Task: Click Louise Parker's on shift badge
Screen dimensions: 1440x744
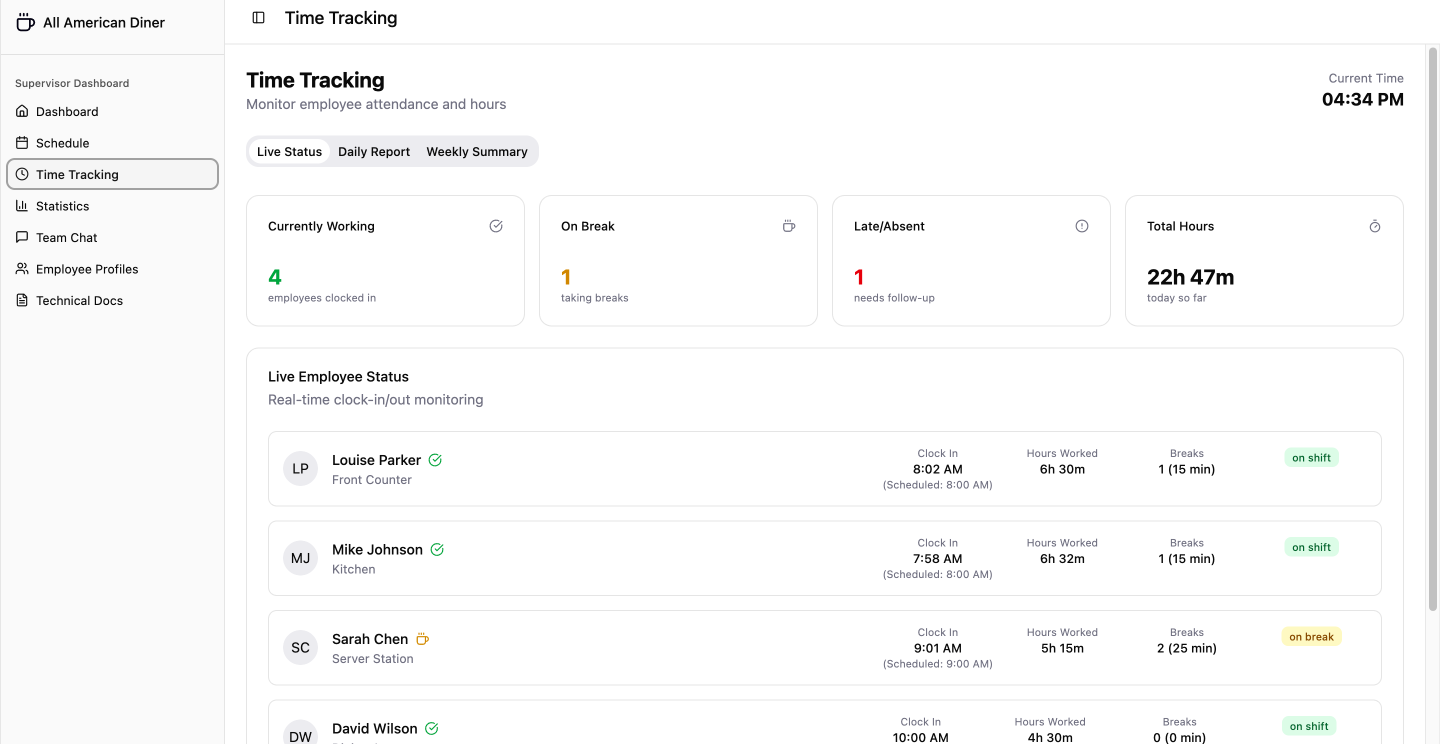Action: pos(1311,457)
